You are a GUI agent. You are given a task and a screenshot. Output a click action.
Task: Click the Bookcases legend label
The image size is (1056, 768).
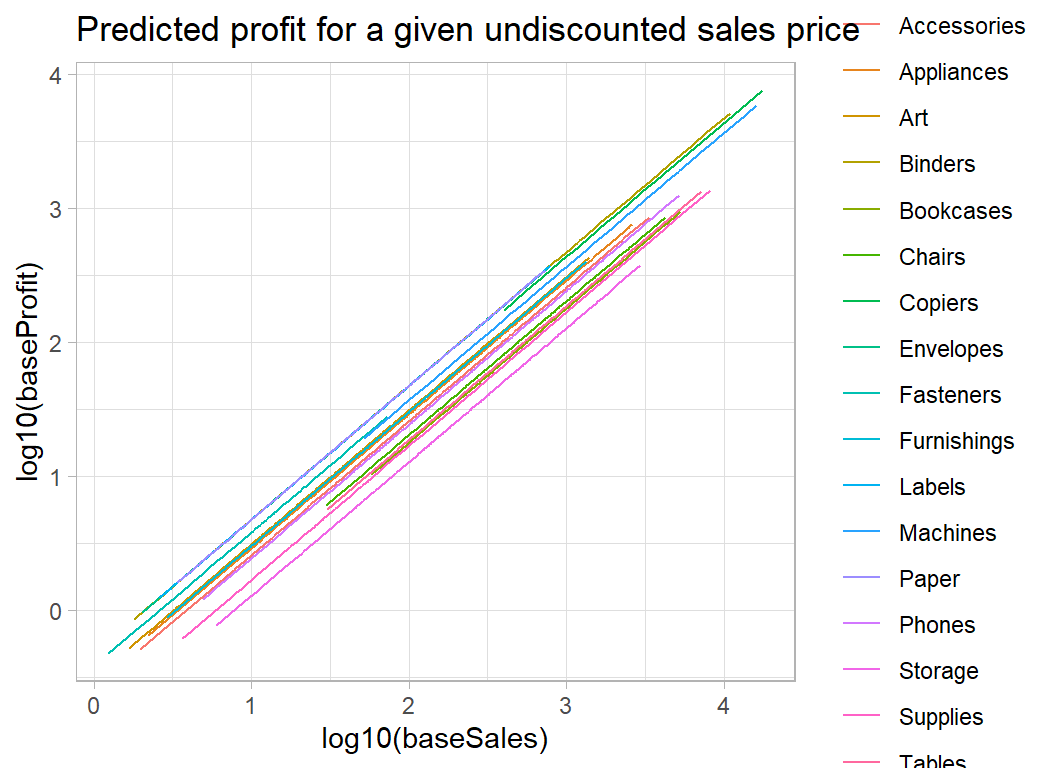point(955,211)
